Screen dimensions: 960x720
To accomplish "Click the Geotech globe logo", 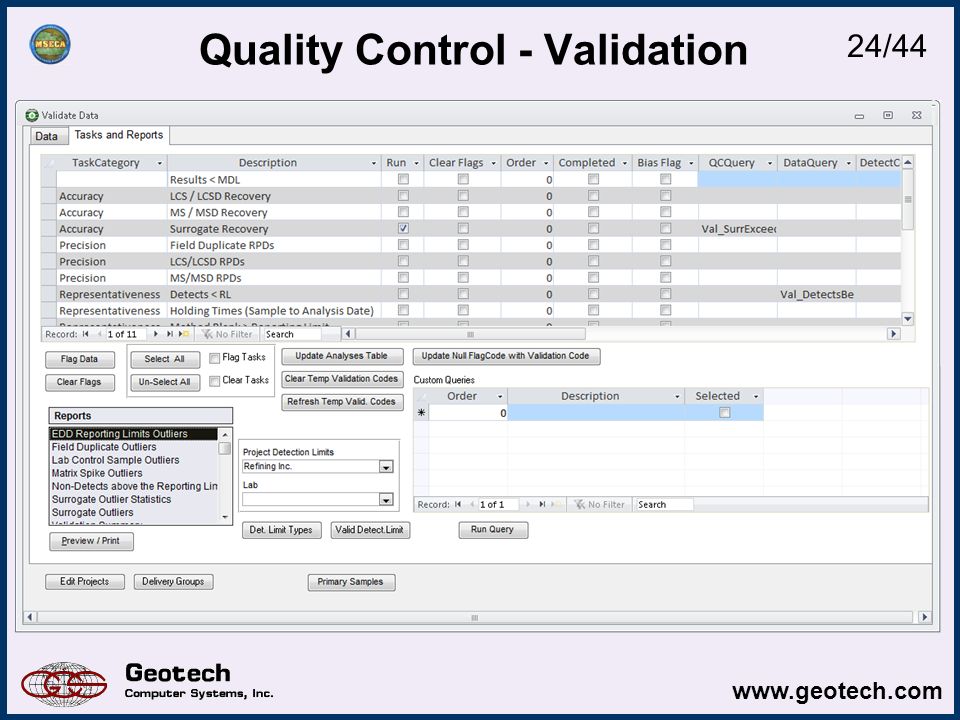I will (64, 684).
